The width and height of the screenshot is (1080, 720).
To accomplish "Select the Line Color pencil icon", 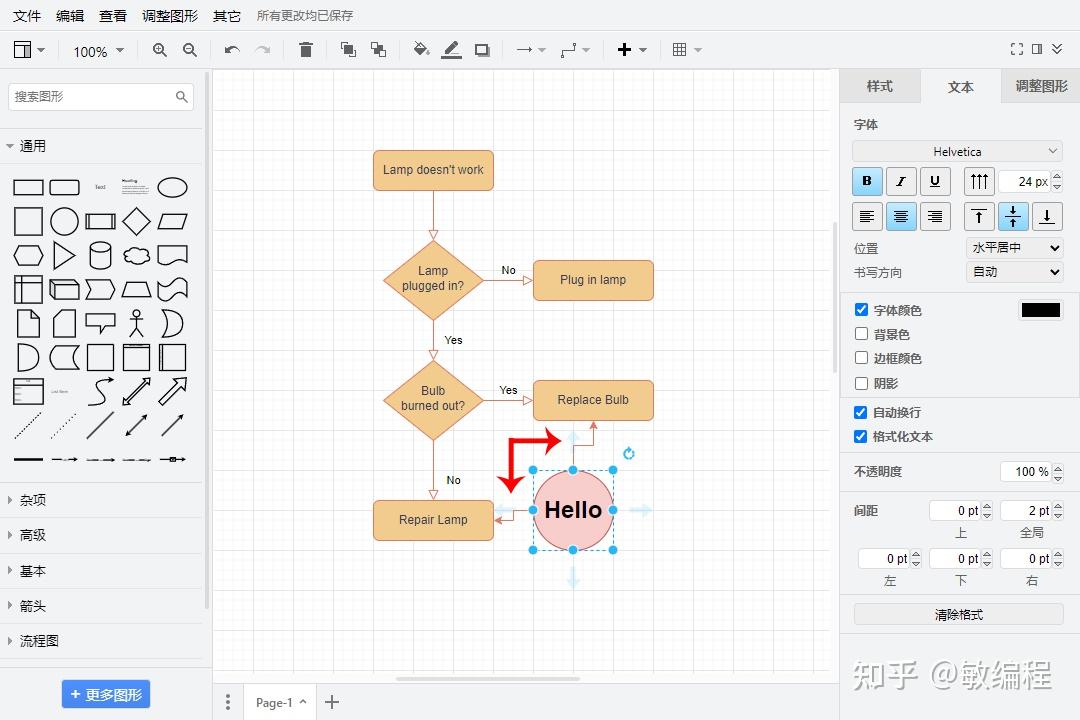I will (x=451, y=49).
